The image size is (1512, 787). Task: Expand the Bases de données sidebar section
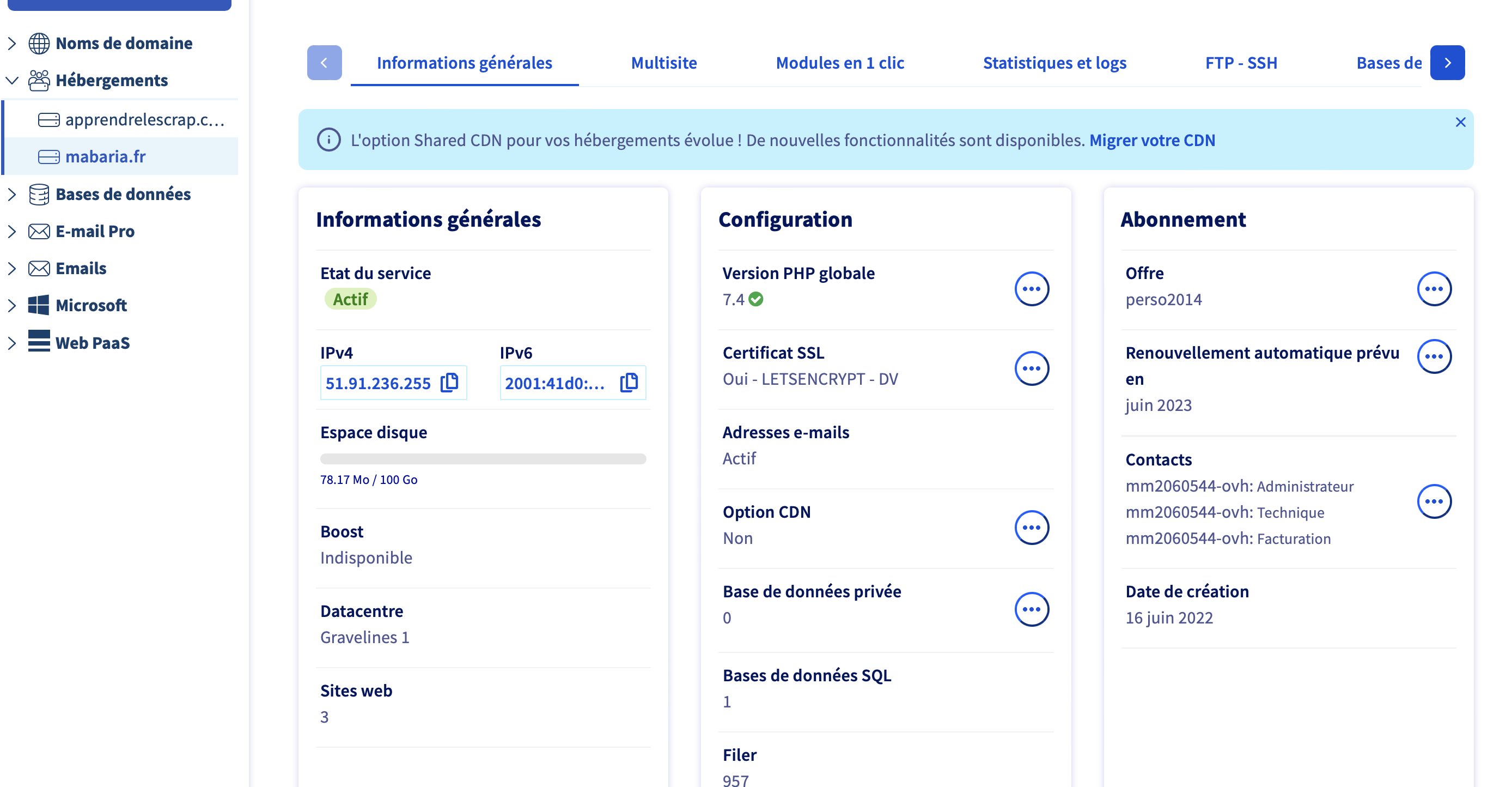12,195
